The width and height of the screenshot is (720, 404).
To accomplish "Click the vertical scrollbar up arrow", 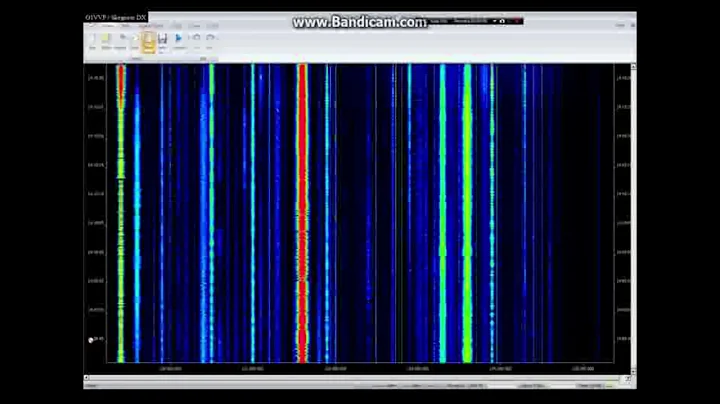I will [633, 67].
